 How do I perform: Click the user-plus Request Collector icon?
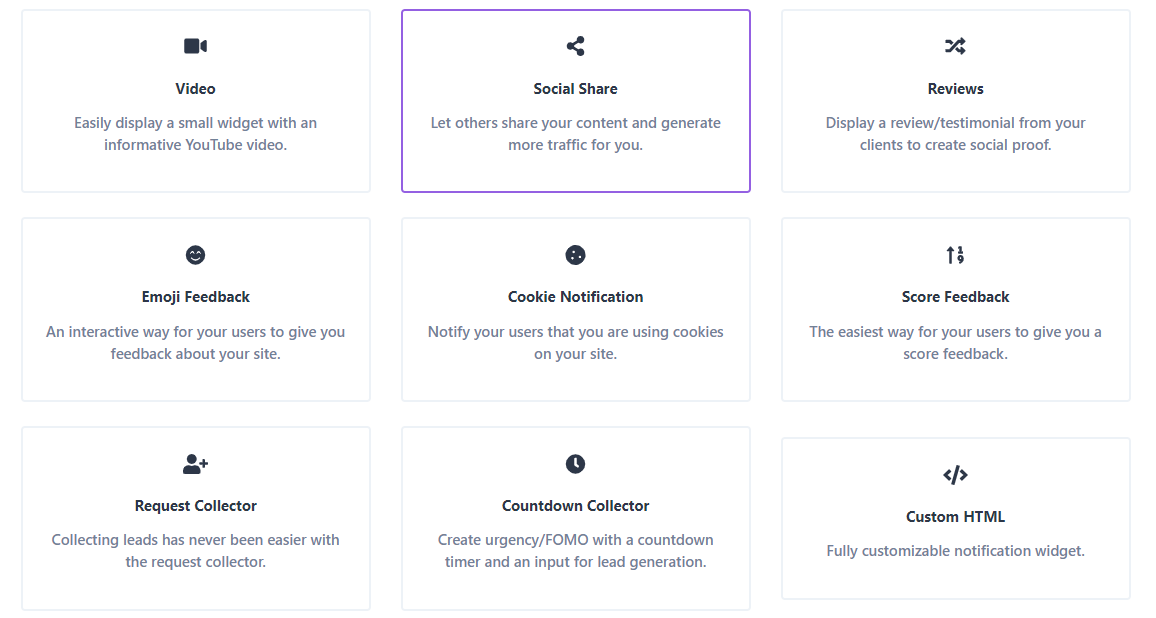pyautogui.click(x=195, y=464)
